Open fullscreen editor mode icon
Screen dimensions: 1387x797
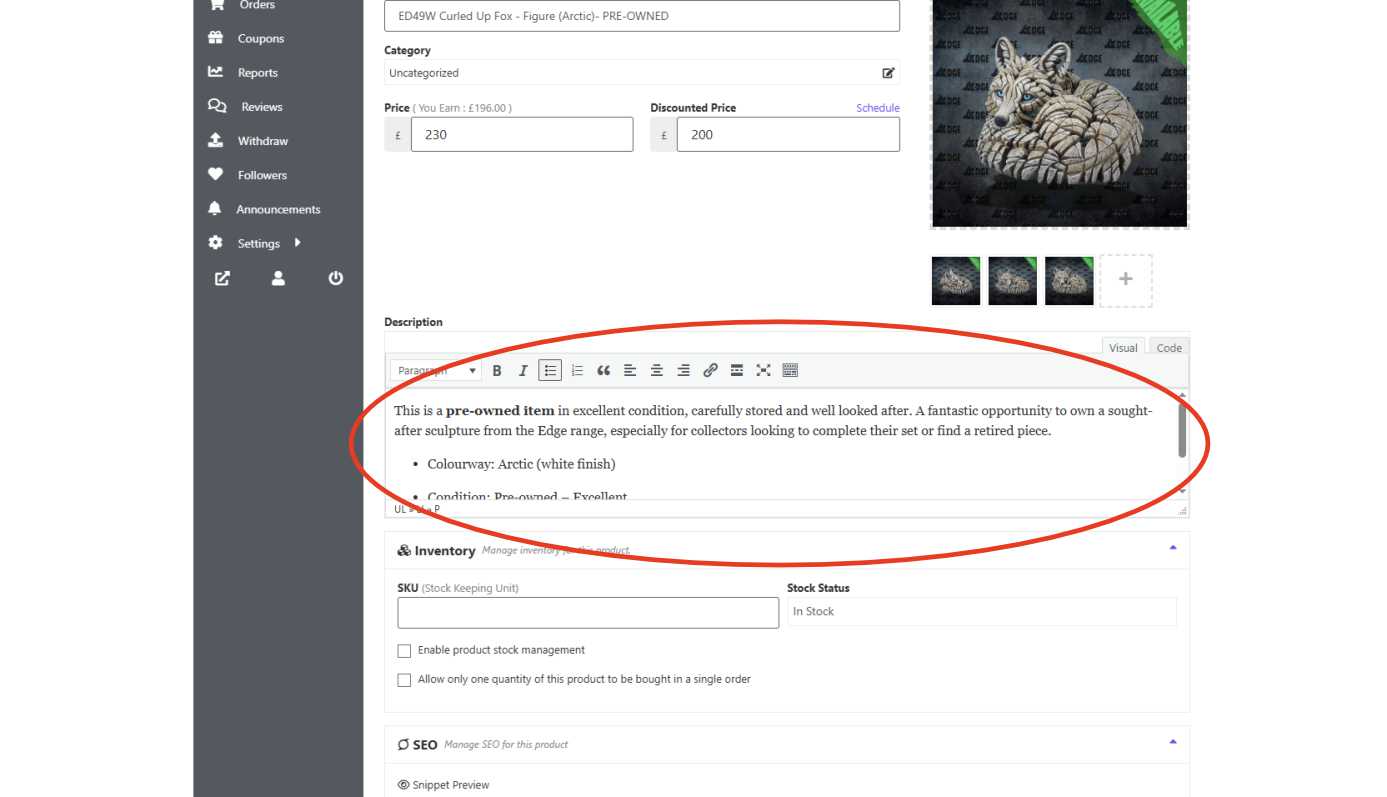click(763, 371)
